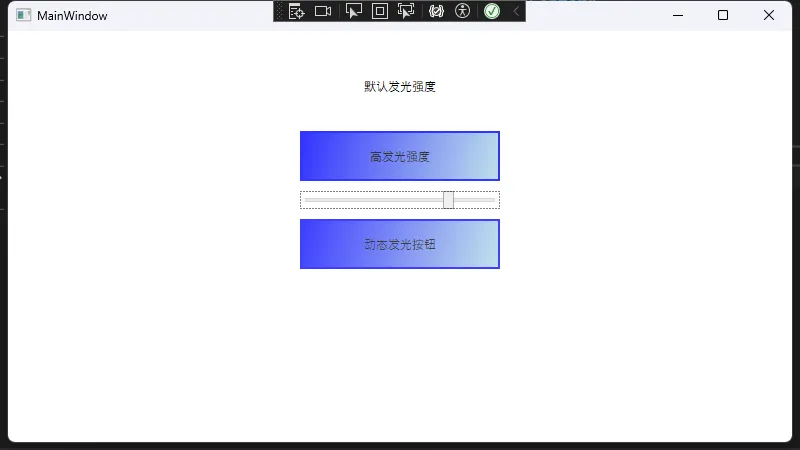The width and height of the screenshot is (800, 450).
Task: Click the slider thumb handle
Action: click(448, 200)
